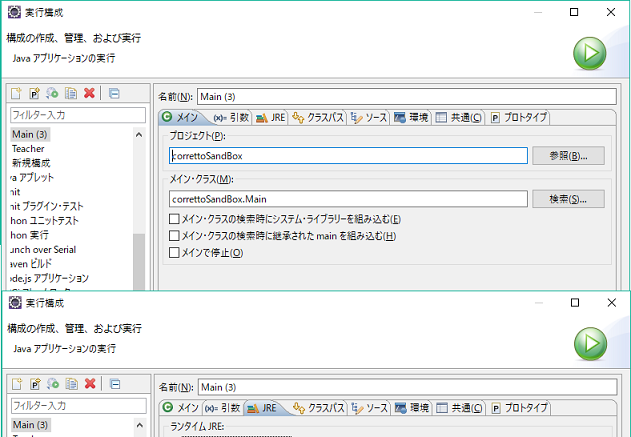The height and width of the screenshot is (437, 631).
Task: Click フィルター入力 filter box in lower window
Action: click(78, 405)
